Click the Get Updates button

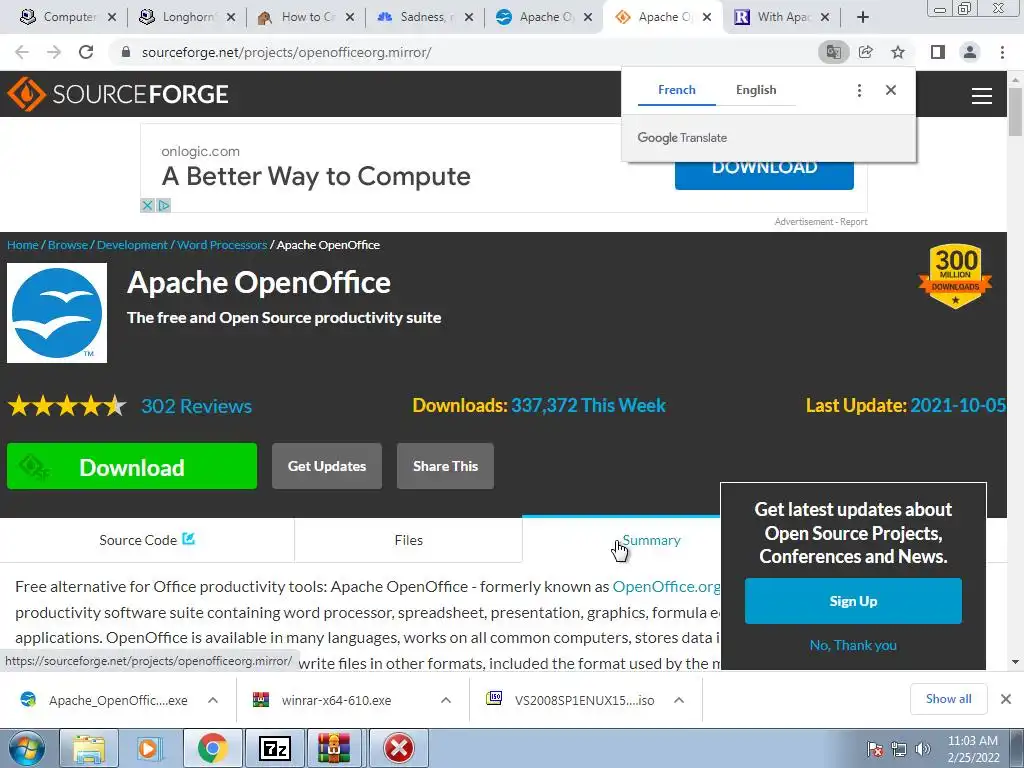coord(327,466)
